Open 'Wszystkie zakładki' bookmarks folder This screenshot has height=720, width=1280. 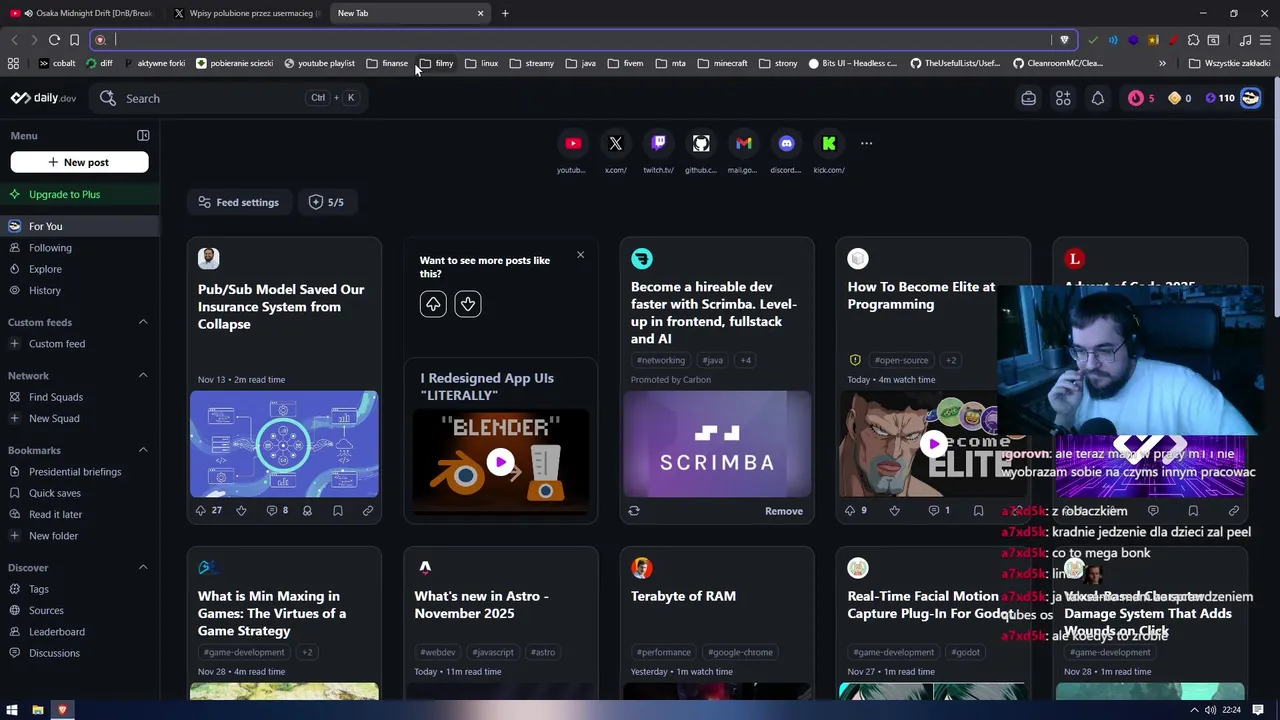click(x=1229, y=63)
